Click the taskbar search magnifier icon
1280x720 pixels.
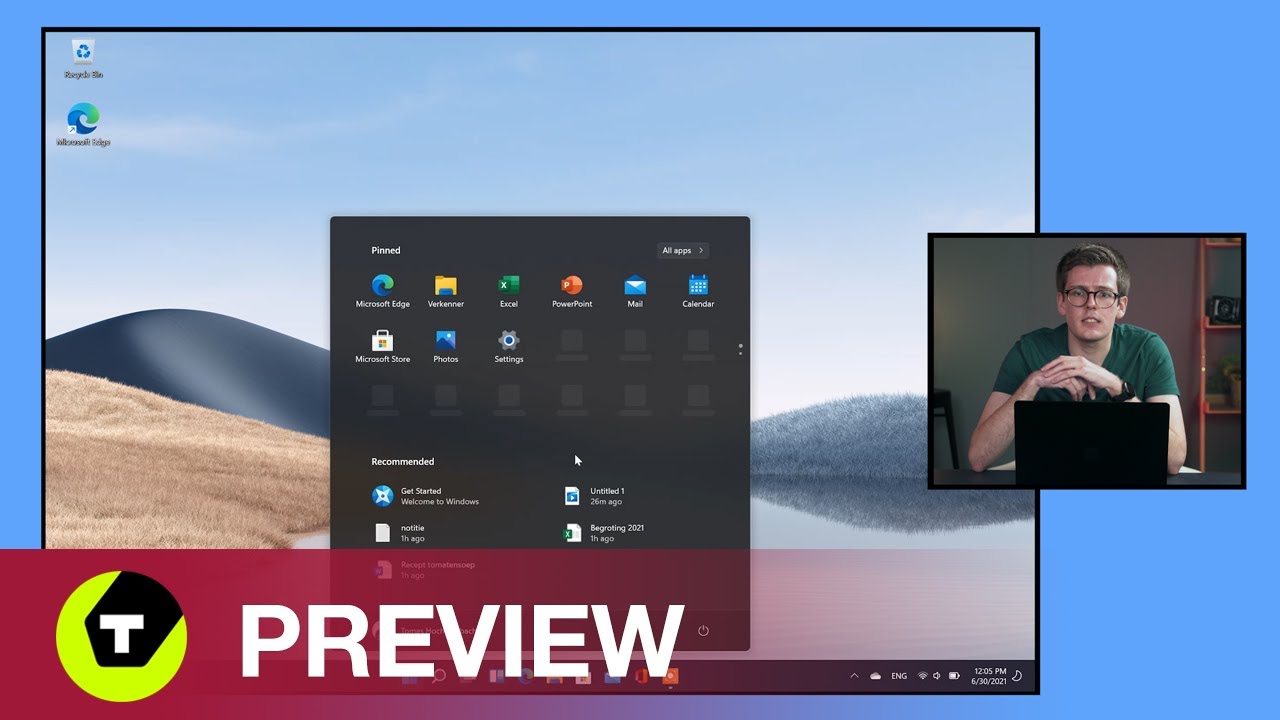438,677
